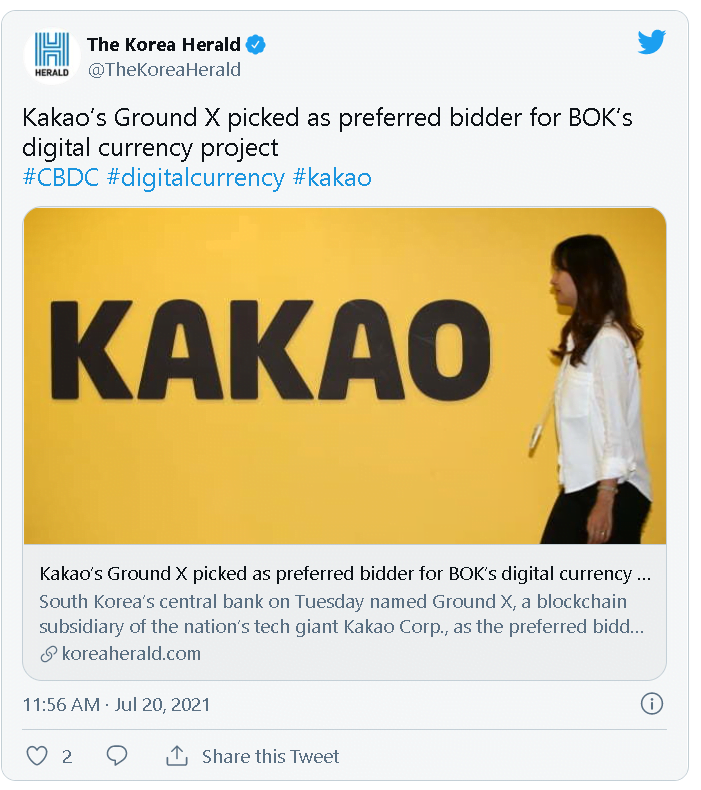Viewport: 701px width, 790px height.
Task: Click the blue verified badge
Action: tap(257, 45)
